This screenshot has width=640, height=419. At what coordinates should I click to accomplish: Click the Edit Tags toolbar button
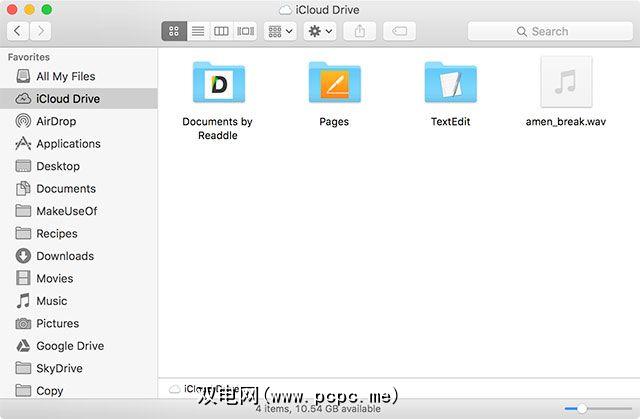pos(399,31)
